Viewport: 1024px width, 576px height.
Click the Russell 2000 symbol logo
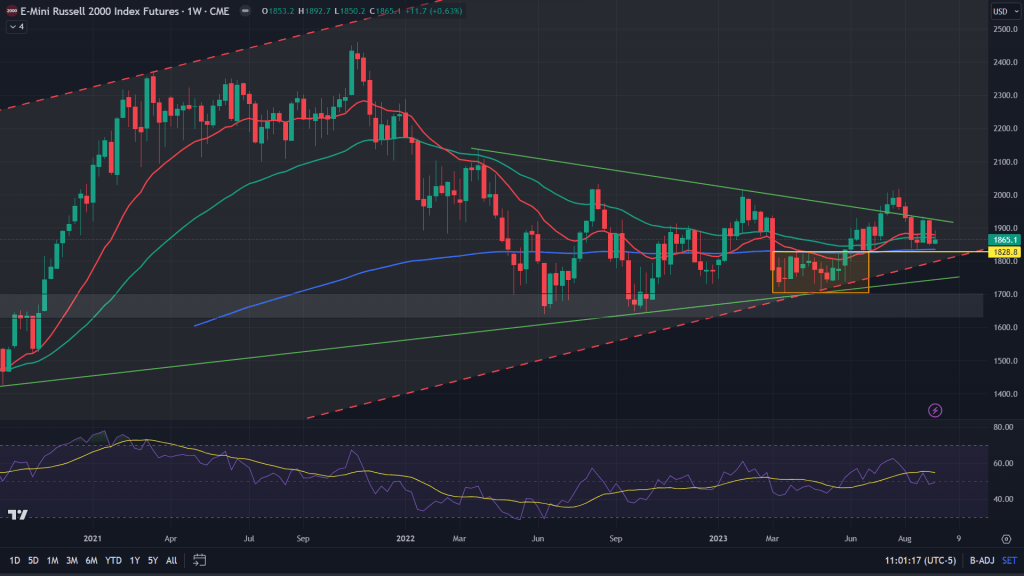tap(11, 12)
